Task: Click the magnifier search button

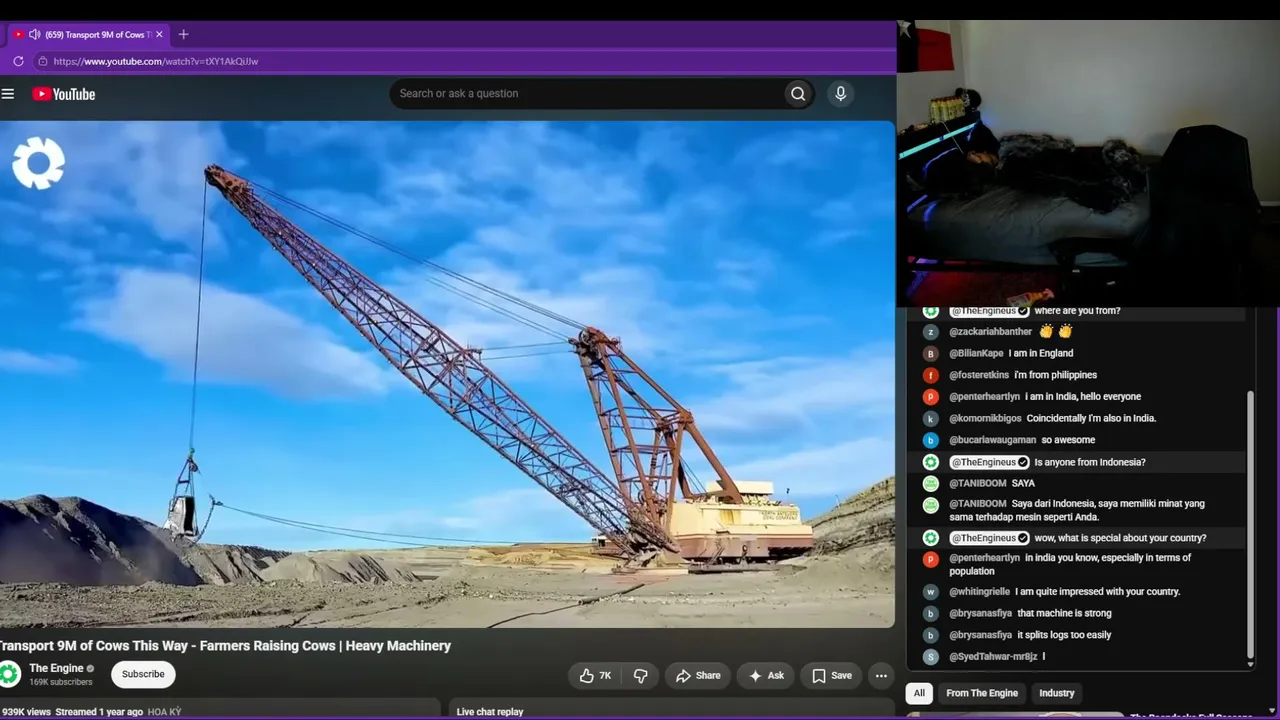Action: click(798, 94)
